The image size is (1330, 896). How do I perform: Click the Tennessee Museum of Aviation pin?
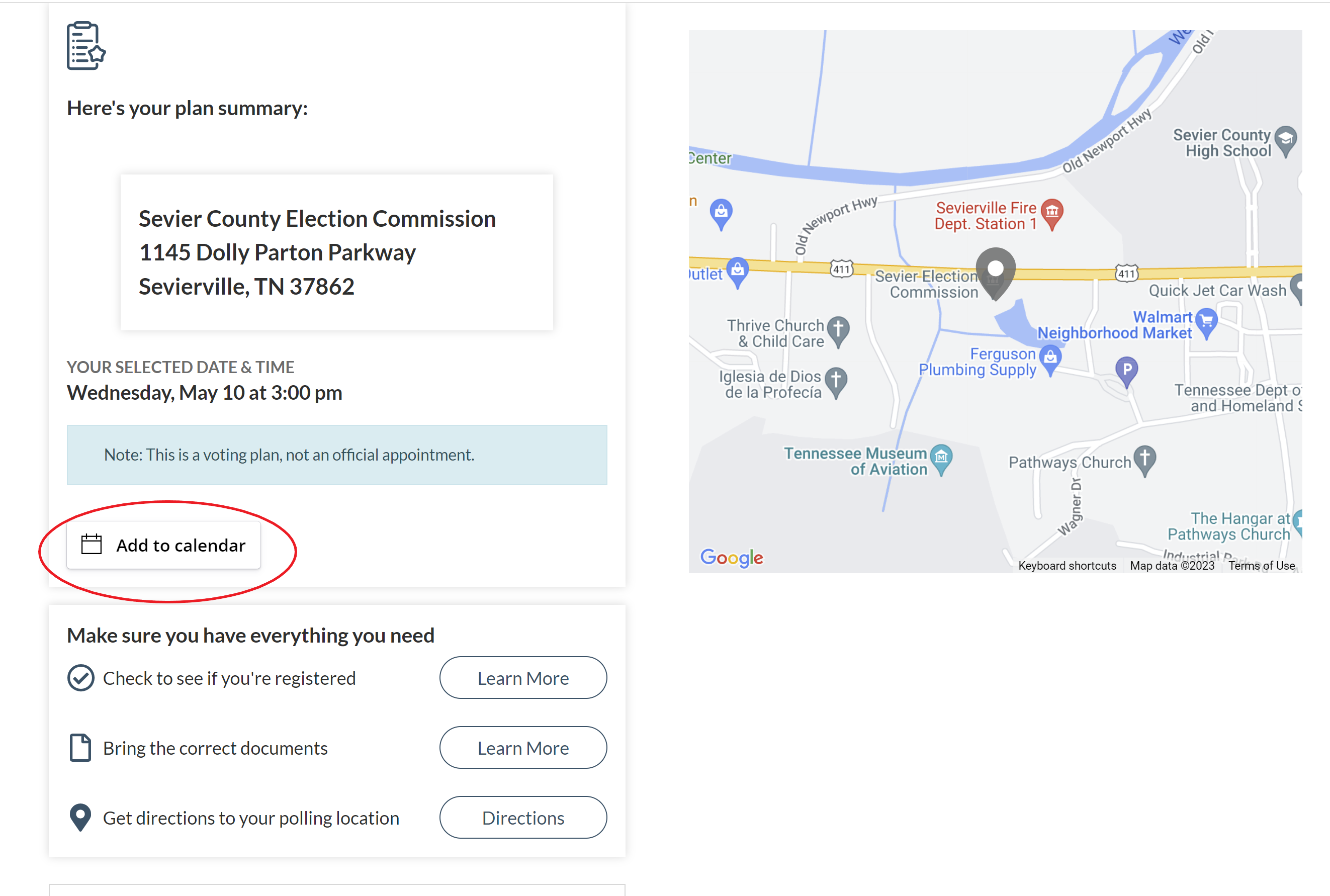click(x=941, y=460)
